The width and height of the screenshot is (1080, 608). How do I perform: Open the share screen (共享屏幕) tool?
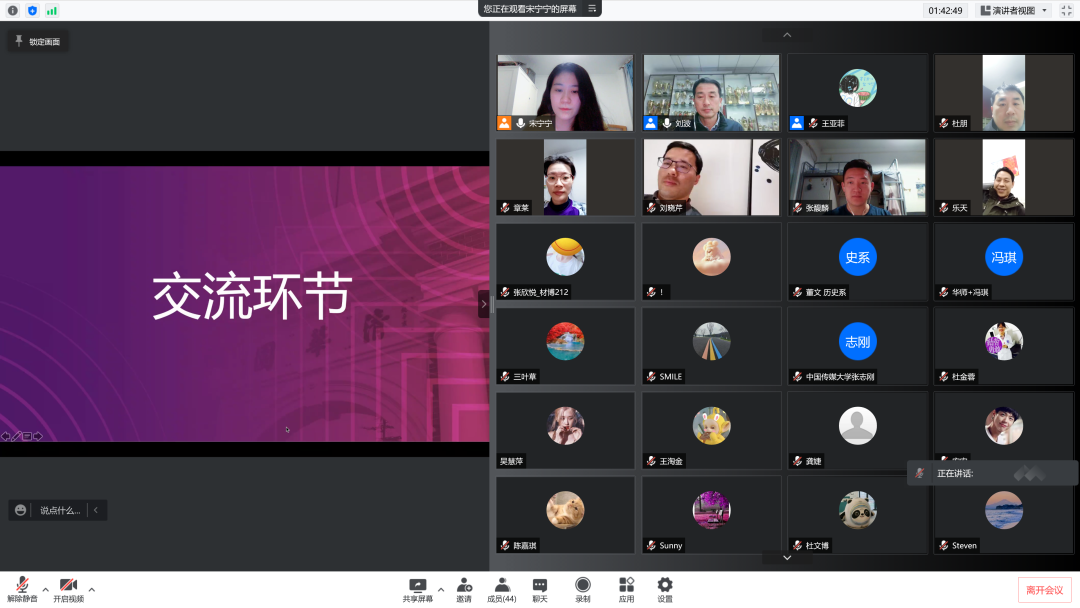(x=417, y=589)
